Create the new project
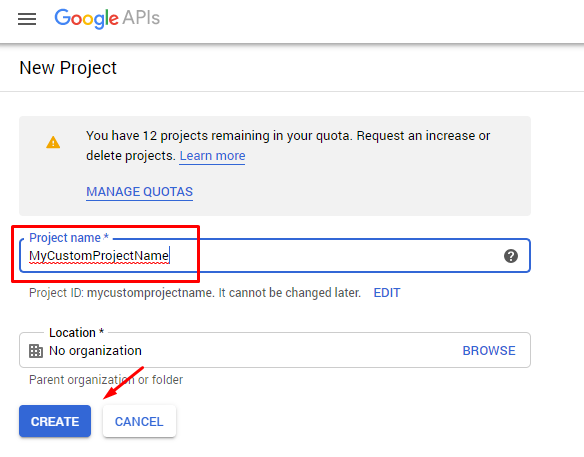 click(55, 421)
